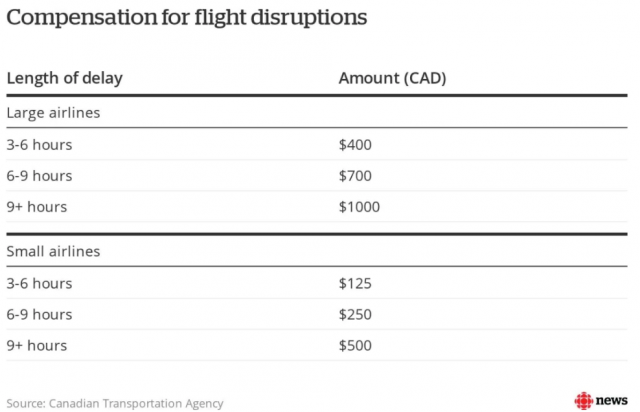
Task: Select the small airlines 3-6 hours row label
Action: 40,283
